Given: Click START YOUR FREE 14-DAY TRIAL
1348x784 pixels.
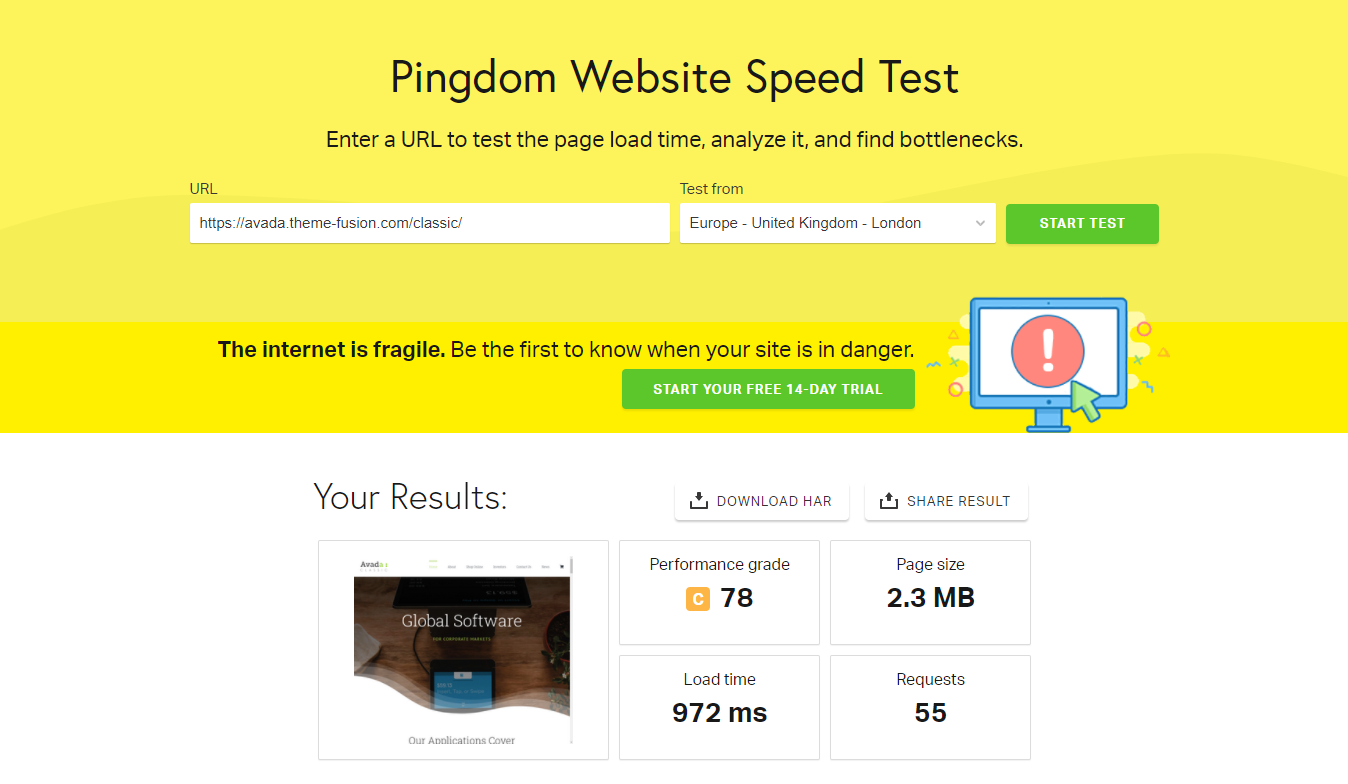Looking at the screenshot, I should click(768, 389).
